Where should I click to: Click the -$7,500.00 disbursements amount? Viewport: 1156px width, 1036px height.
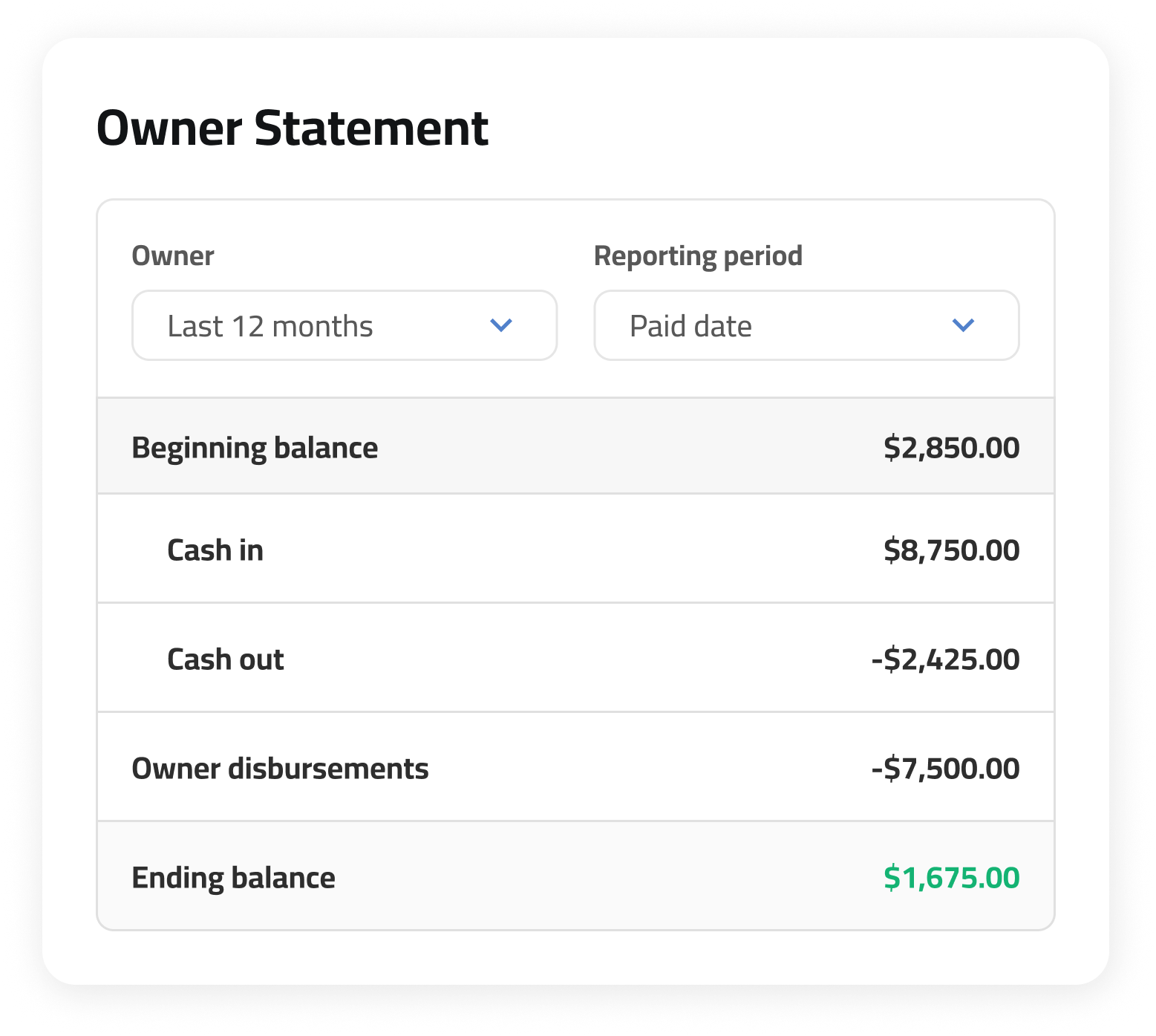pos(945,769)
